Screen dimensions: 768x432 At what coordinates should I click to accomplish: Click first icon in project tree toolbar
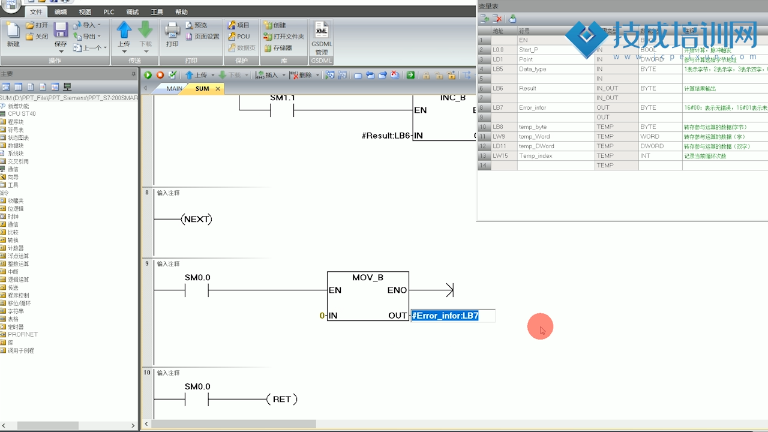(6, 87)
